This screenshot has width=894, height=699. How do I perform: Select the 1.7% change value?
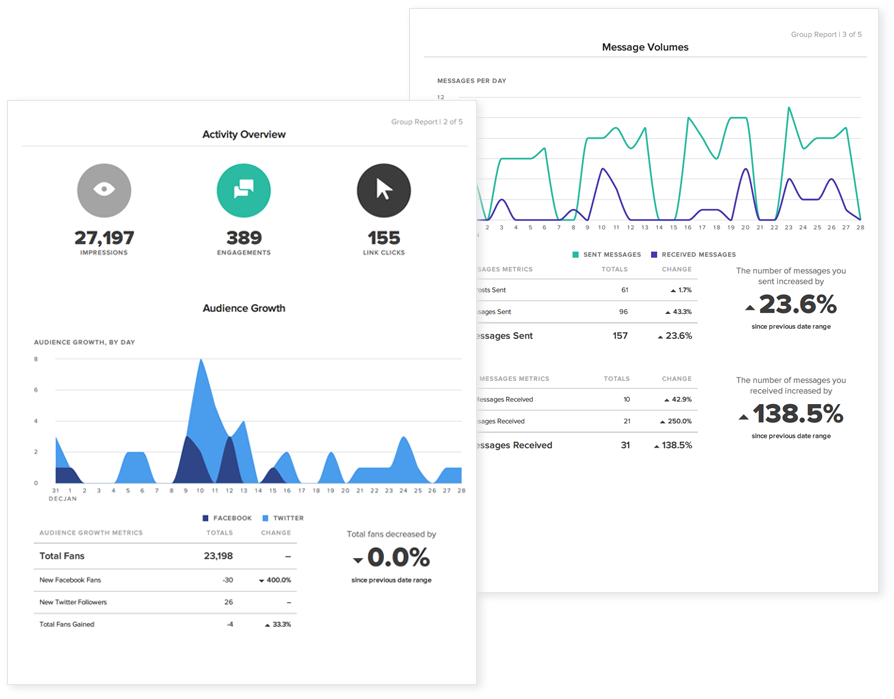(685, 290)
